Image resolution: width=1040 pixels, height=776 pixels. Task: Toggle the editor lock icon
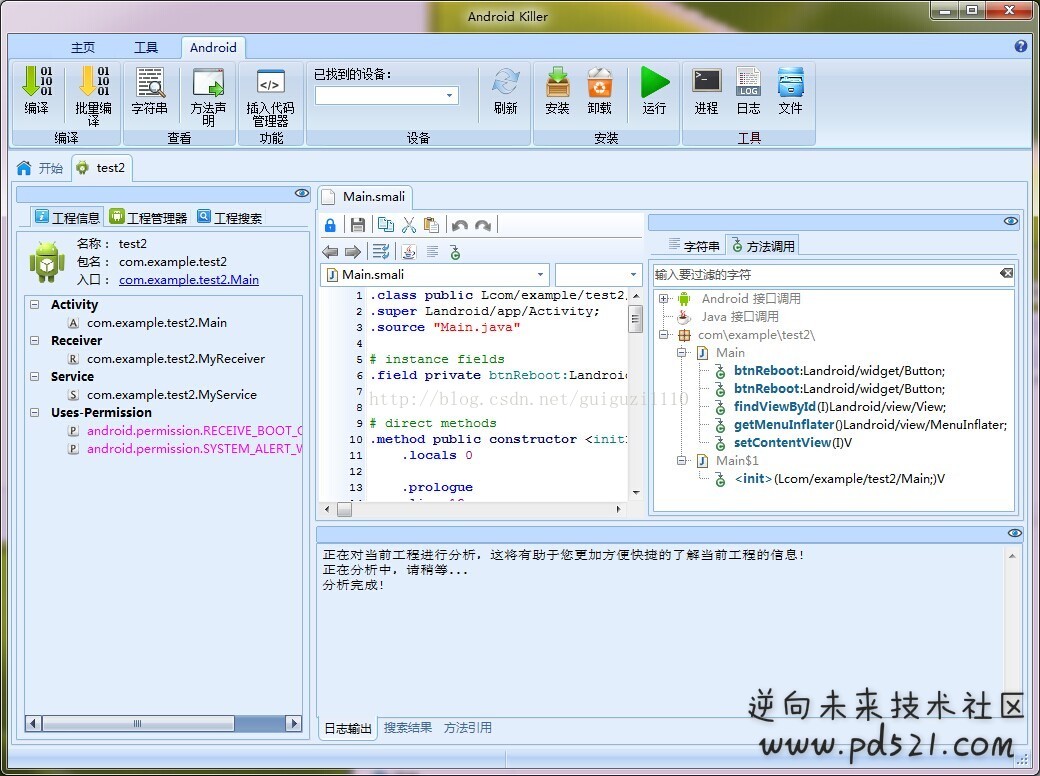(330, 226)
